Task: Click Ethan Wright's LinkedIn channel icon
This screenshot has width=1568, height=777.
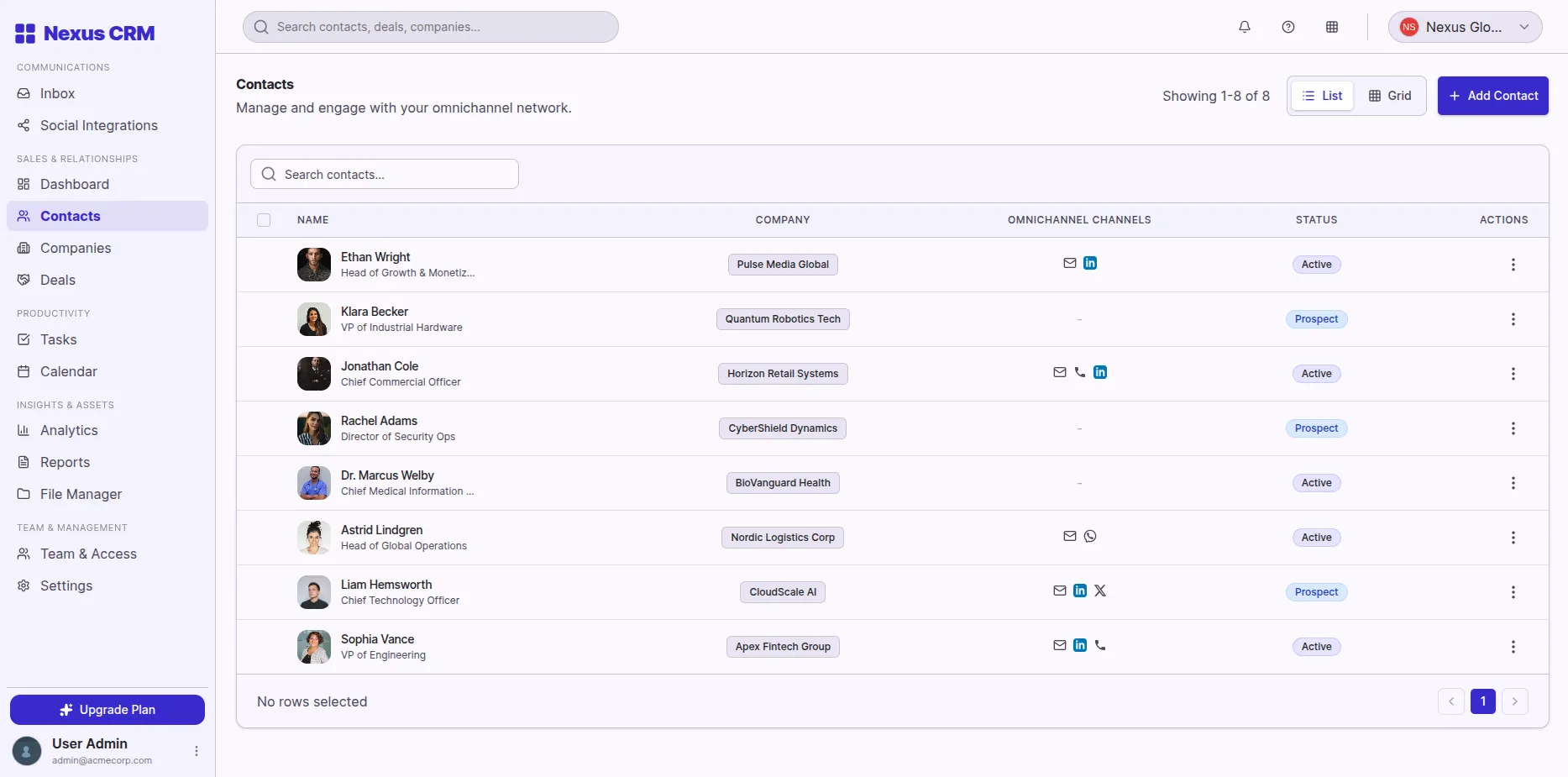Action: point(1090,263)
